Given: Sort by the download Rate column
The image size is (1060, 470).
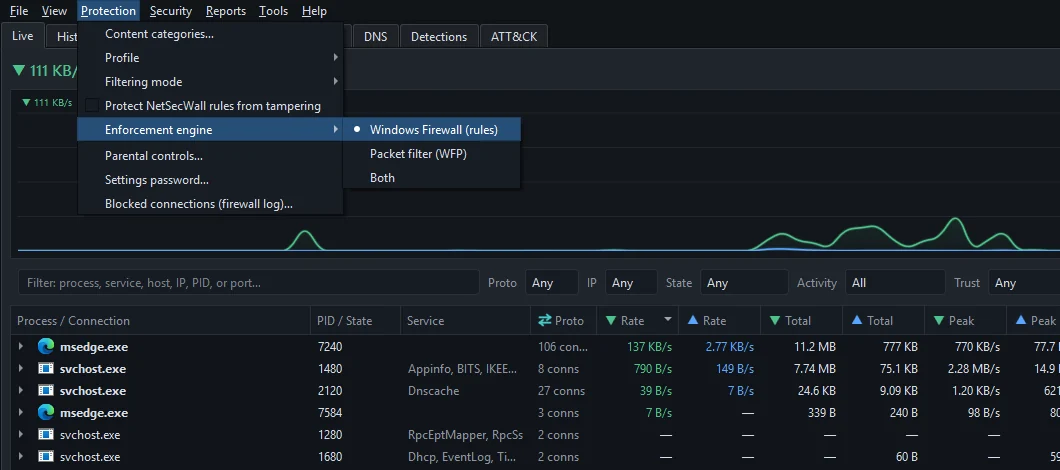Looking at the screenshot, I should point(637,321).
